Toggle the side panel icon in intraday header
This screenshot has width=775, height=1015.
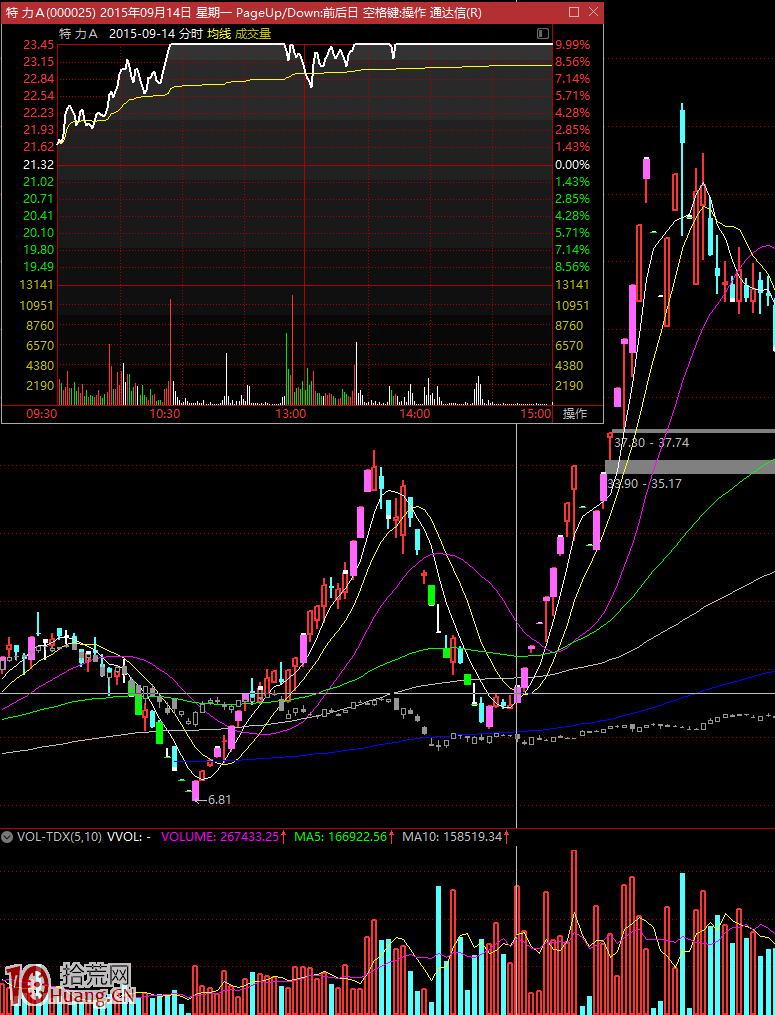pos(543,34)
